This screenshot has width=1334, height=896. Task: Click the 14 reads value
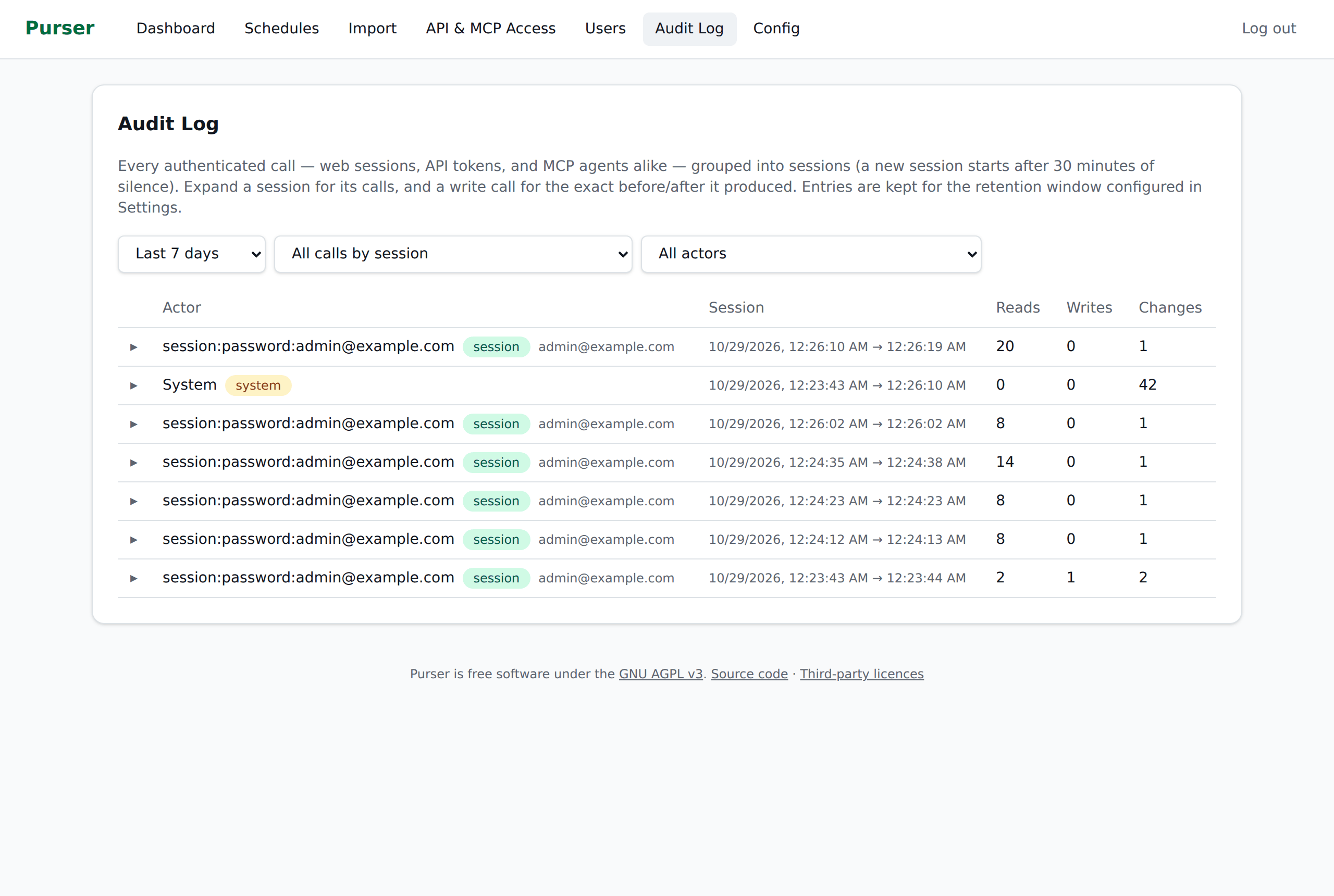[1005, 462]
